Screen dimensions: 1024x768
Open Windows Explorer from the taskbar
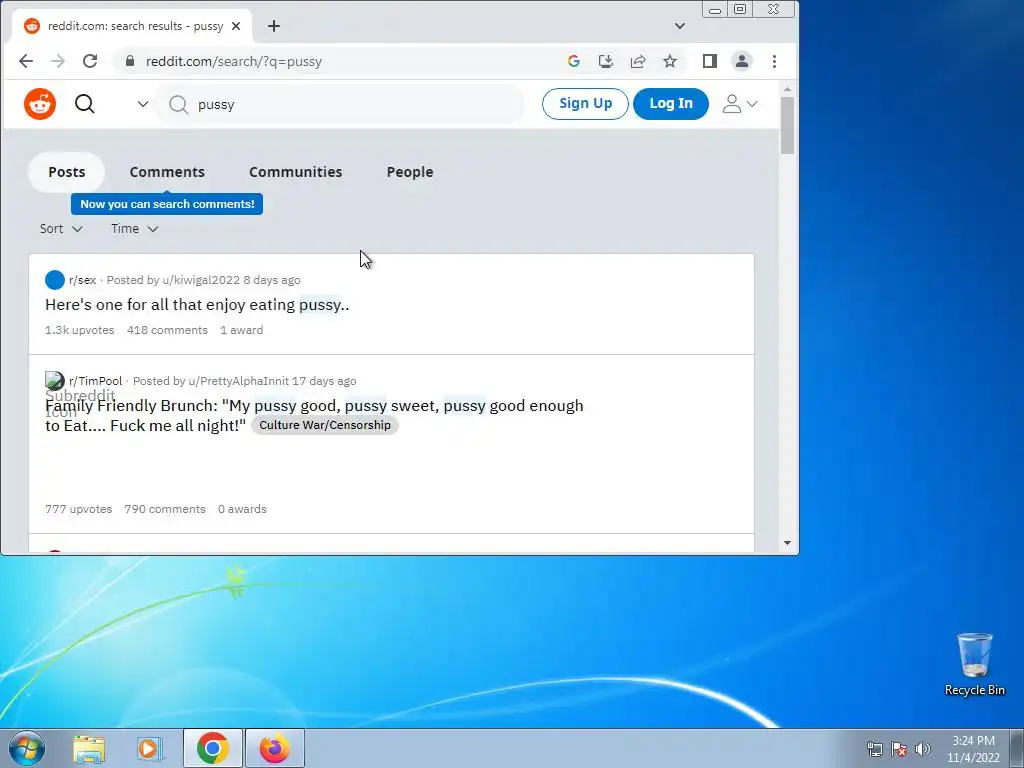(x=89, y=749)
